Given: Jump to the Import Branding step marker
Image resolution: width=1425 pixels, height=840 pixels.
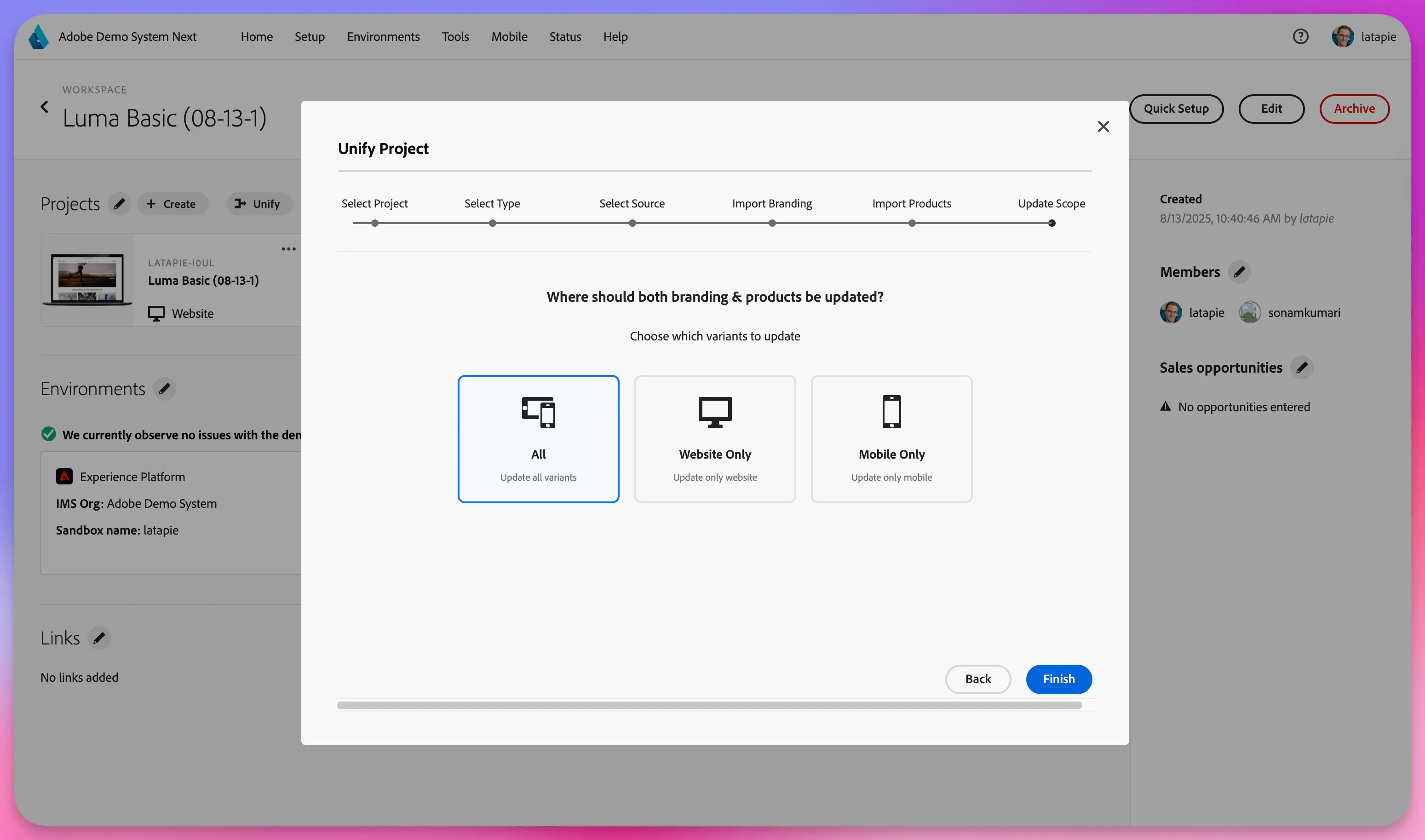Looking at the screenshot, I should click(772, 223).
